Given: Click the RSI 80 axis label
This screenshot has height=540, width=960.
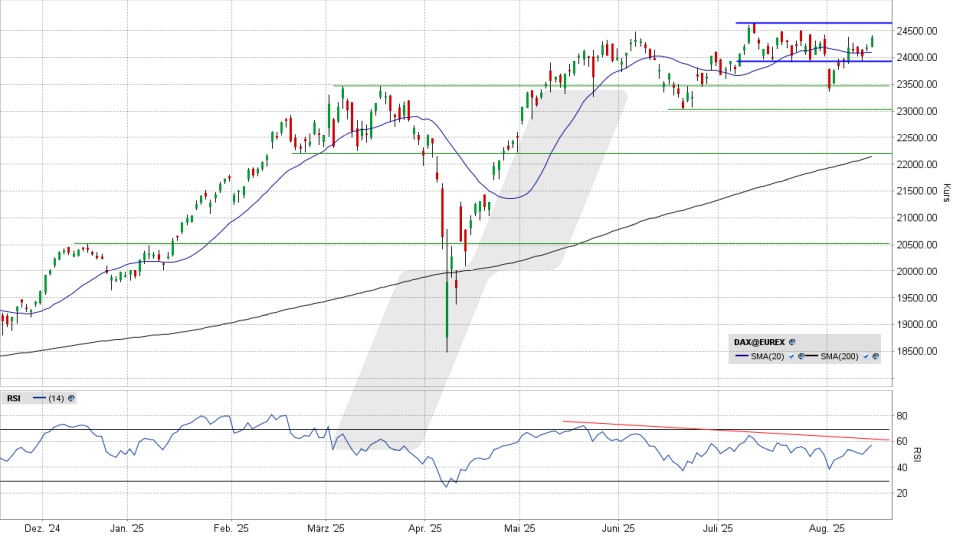Looking at the screenshot, I should click(x=902, y=416).
